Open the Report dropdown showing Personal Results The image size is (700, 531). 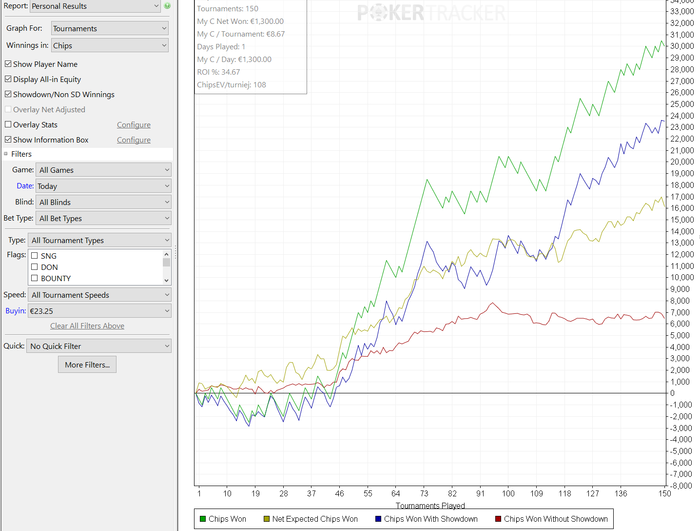pyautogui.click(x=95, y=6)
